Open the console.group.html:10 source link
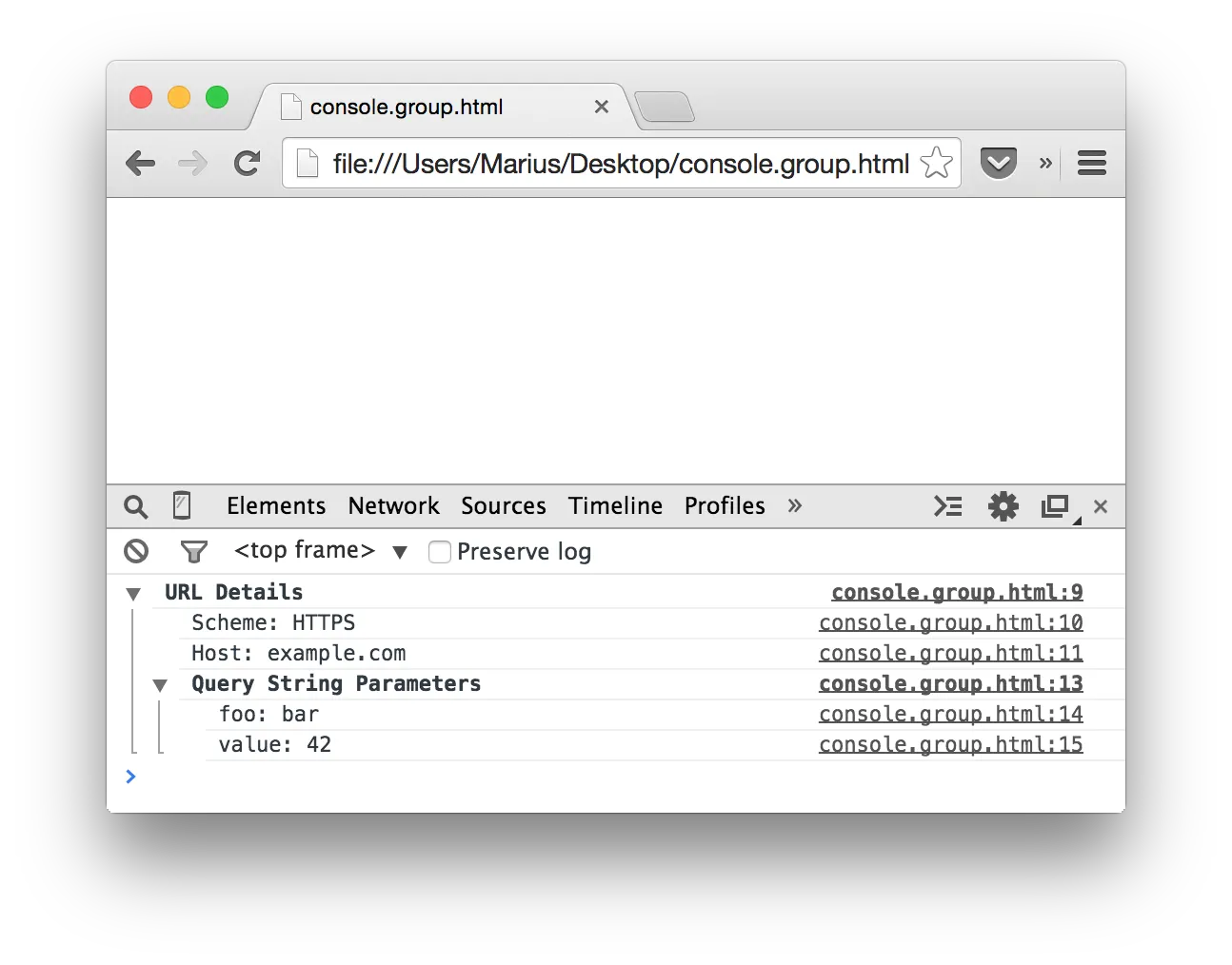Viewport: 1232px width, 965px height. [x=950, y=623]
